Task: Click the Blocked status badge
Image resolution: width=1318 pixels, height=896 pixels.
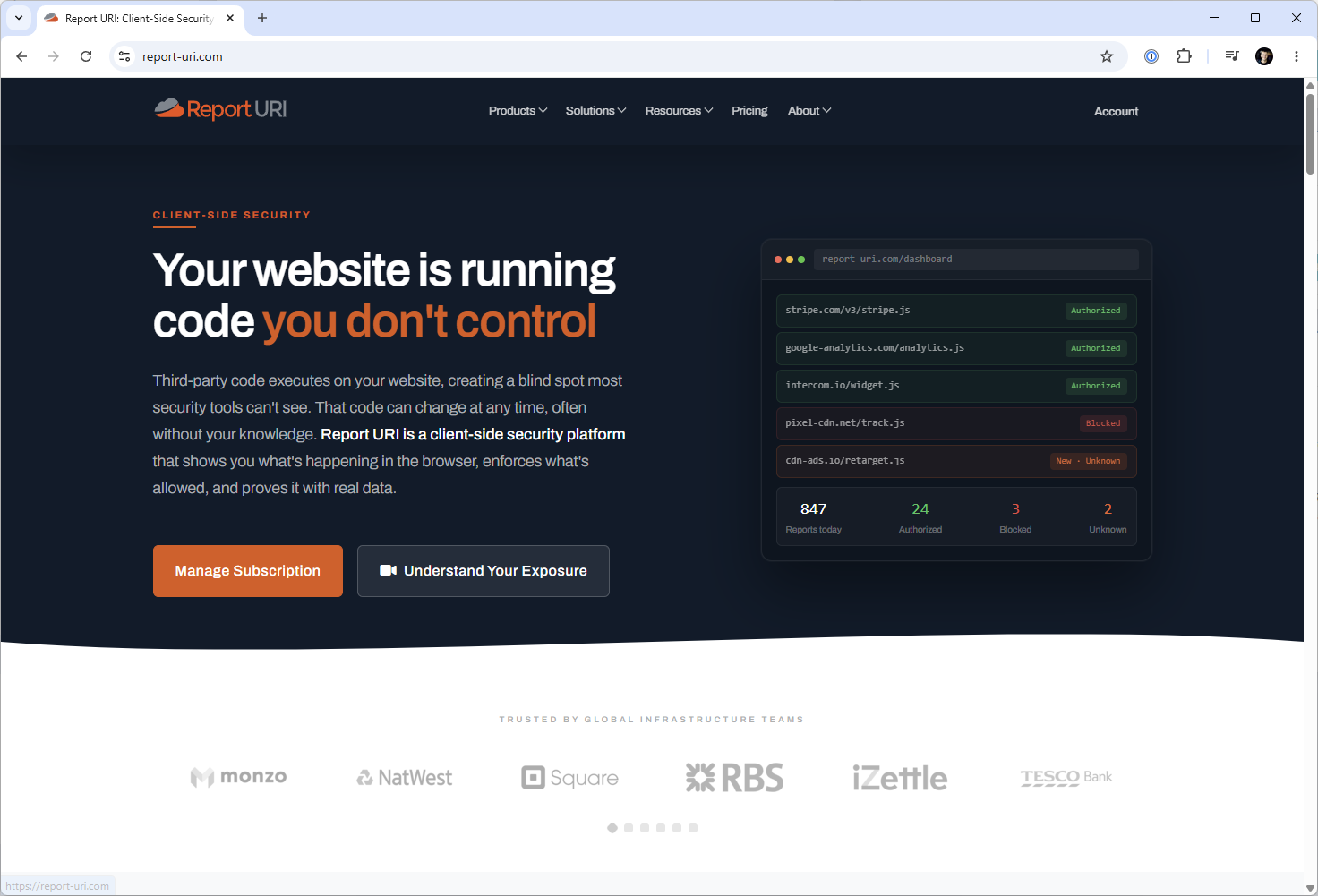Action: (1103, 423)
